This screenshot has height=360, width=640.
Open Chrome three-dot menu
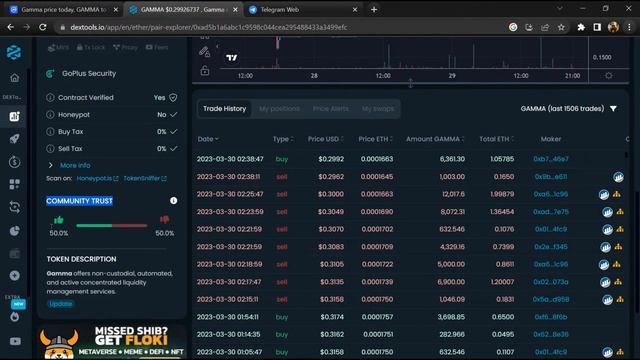pyautogui.click(x=629, y=27)
